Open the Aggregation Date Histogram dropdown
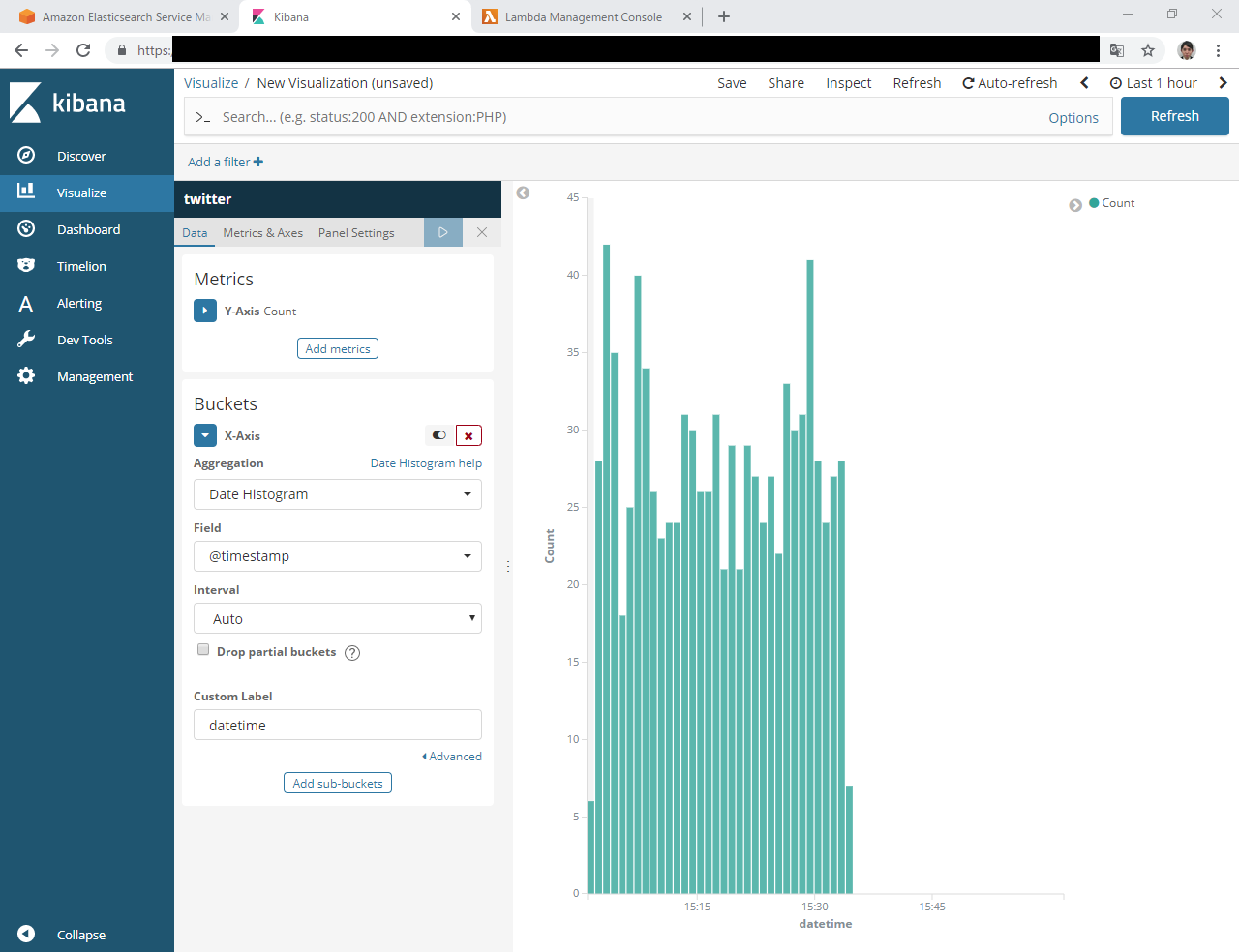 point(338,494)
